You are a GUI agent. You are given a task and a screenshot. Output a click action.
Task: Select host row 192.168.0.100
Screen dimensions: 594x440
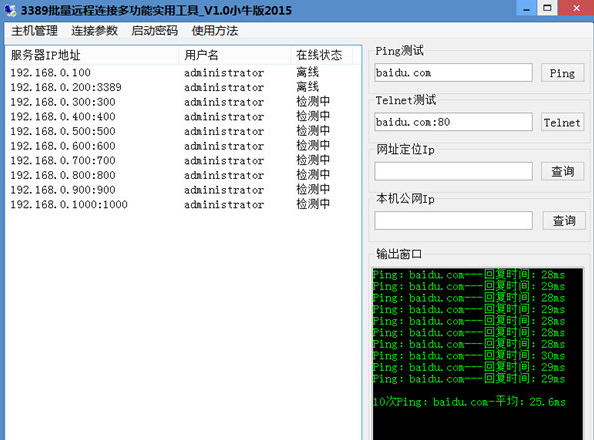point(183,72)
